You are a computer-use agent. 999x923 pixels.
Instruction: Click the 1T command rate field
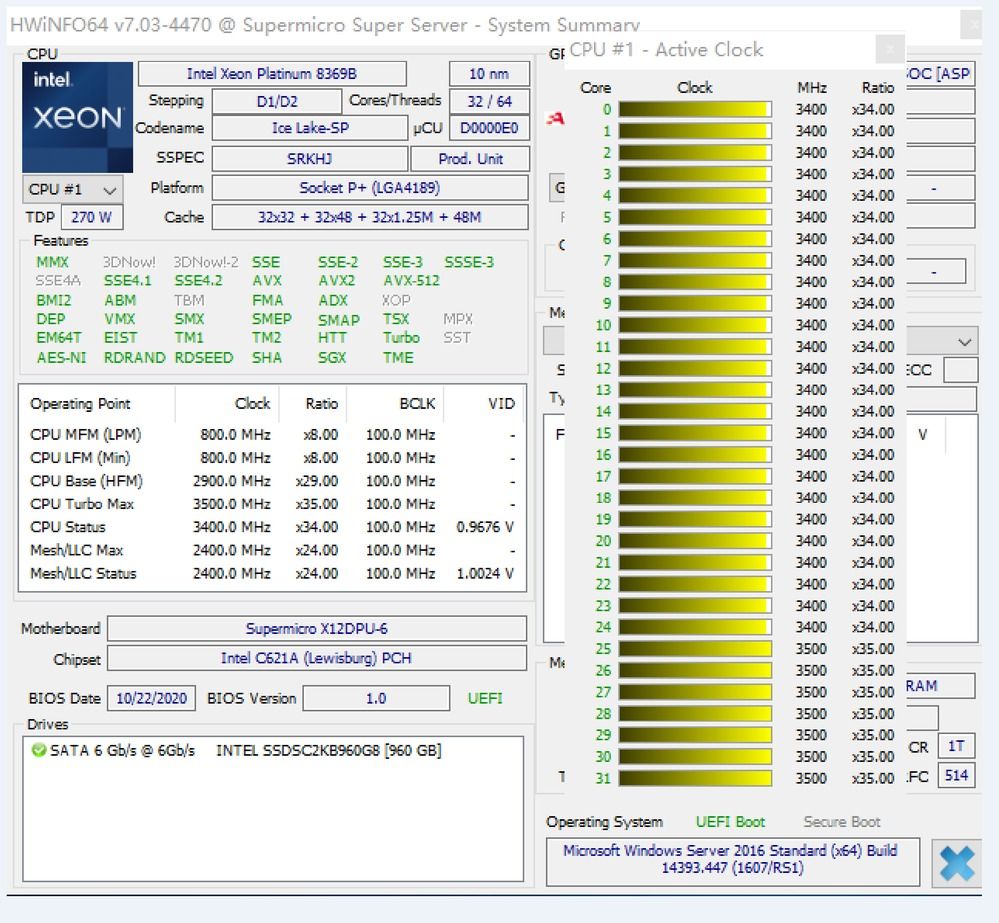(x=956, y=746)
